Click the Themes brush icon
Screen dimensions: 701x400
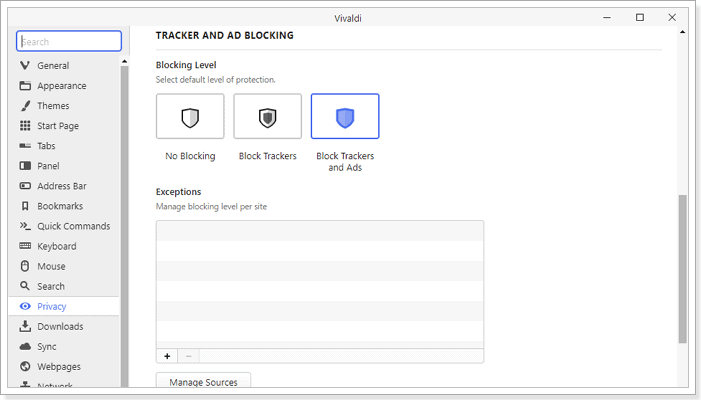(x=25, y=106)
